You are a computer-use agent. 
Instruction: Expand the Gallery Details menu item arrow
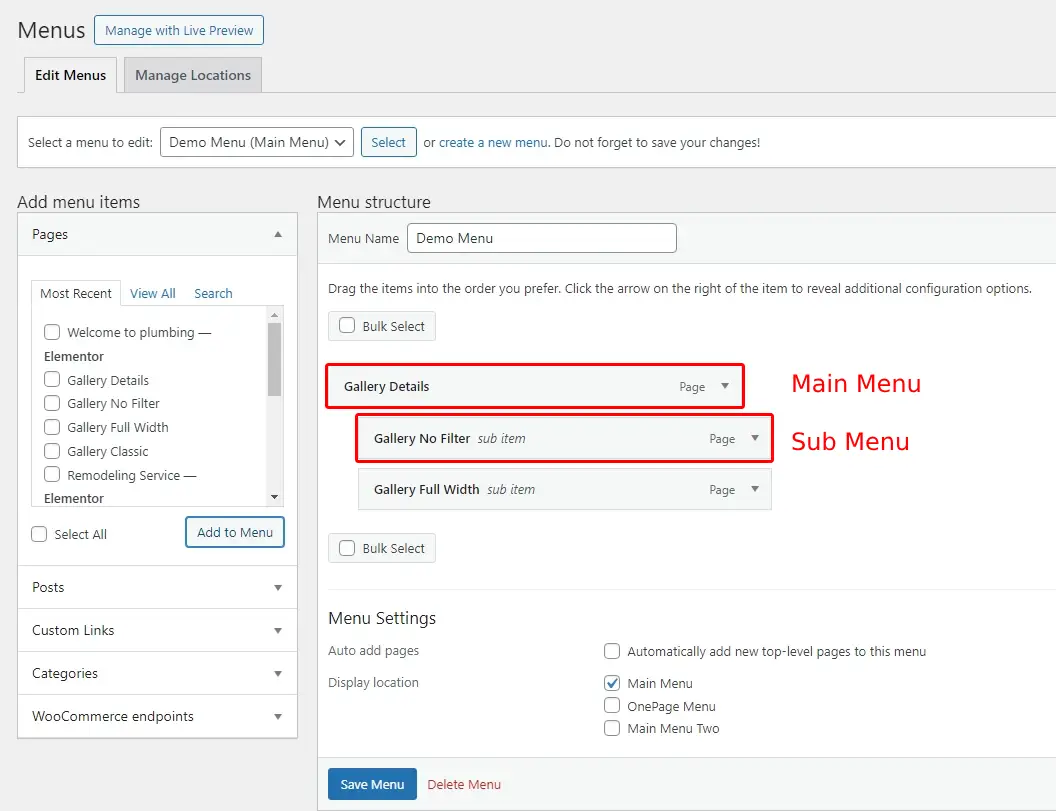pos(725,386)
